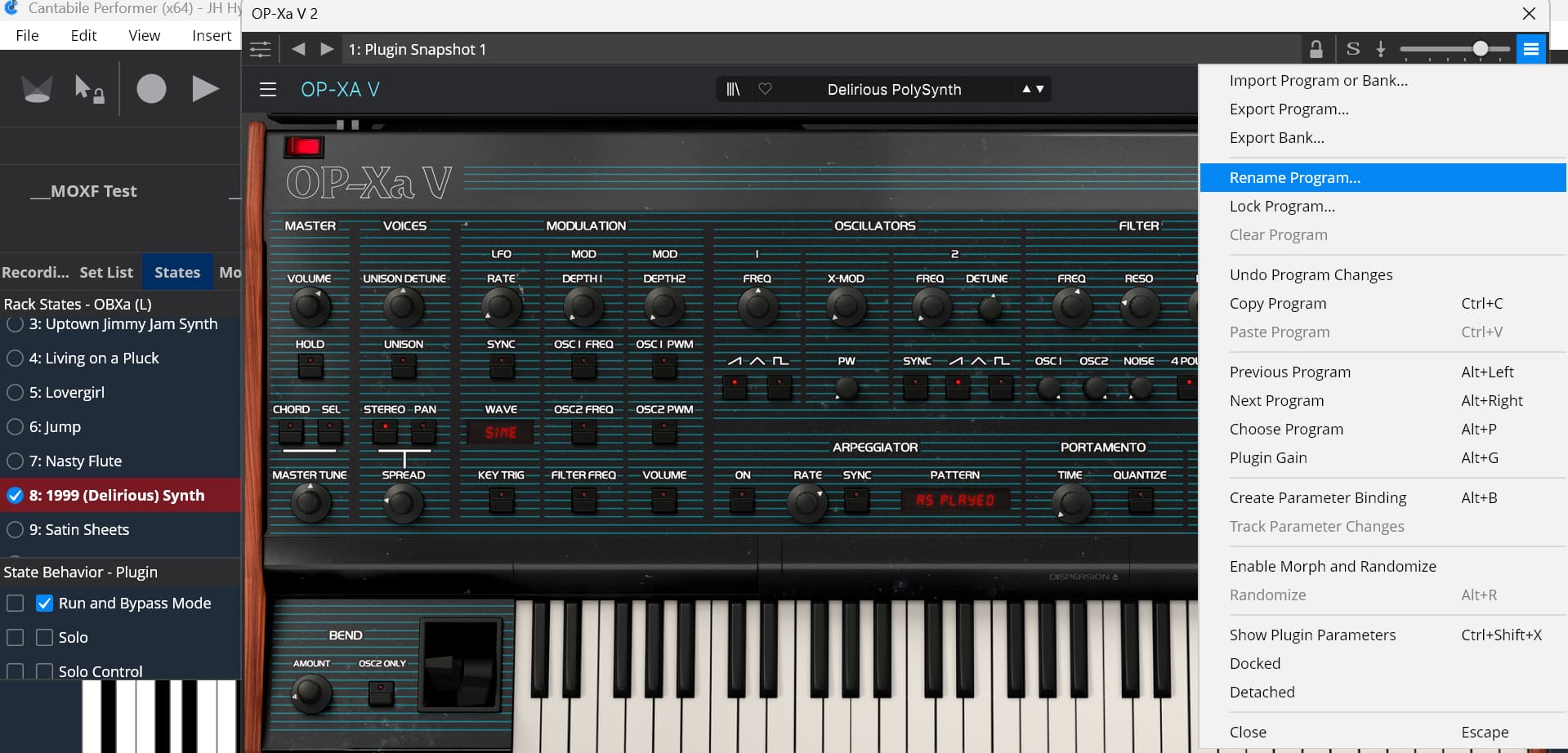The height and width of the screenshot is (753, 1568).
Task: Click the MASTER TUNE knob
Action: [x=309, y=502]
